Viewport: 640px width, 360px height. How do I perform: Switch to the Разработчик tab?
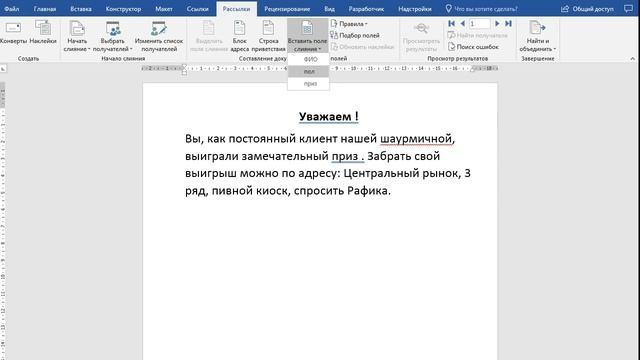tap(366, 9)
